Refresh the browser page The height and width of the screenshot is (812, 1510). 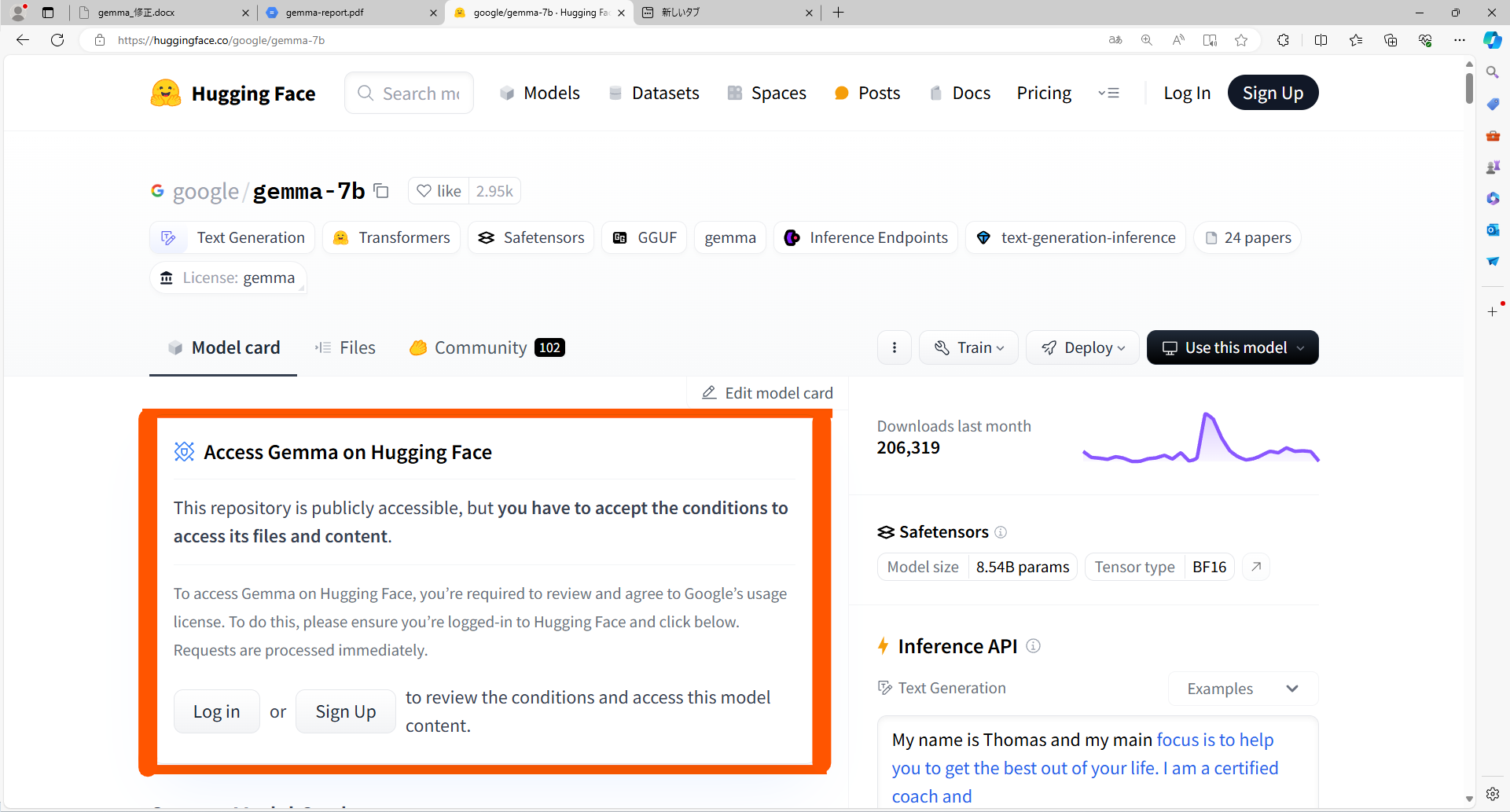(x=57, y=40)
